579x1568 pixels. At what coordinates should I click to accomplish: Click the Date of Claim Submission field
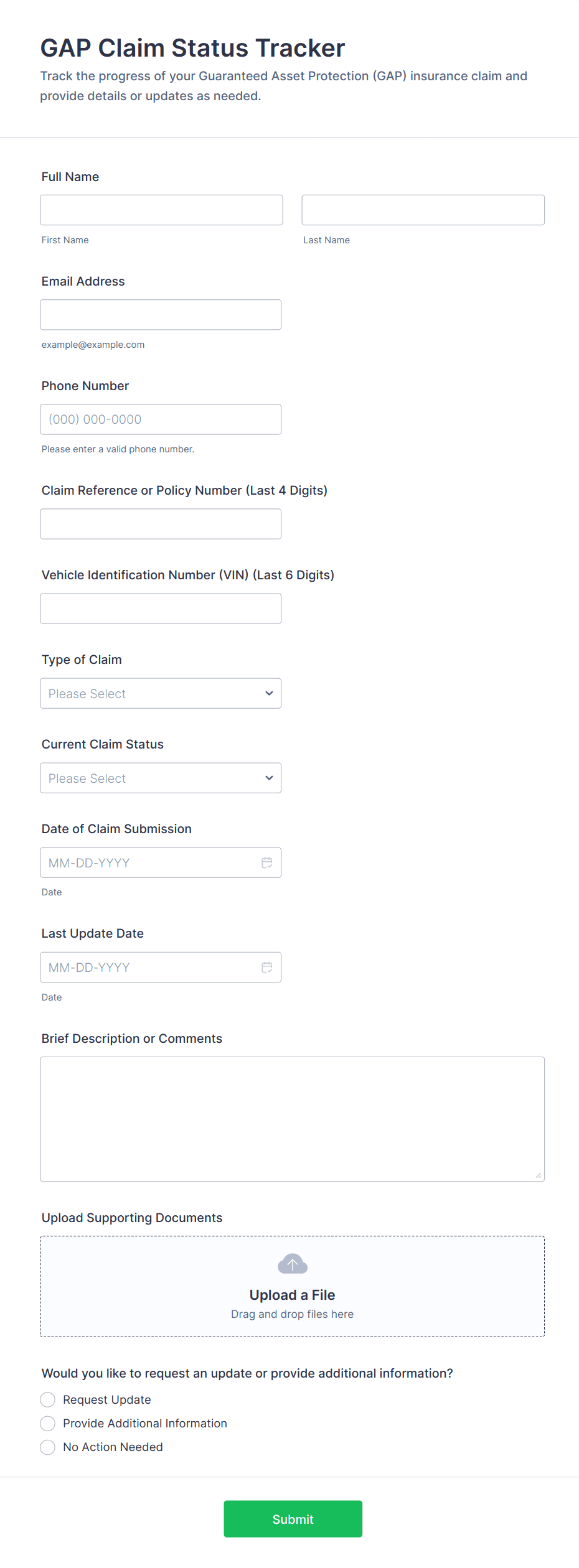pos(149,862)
